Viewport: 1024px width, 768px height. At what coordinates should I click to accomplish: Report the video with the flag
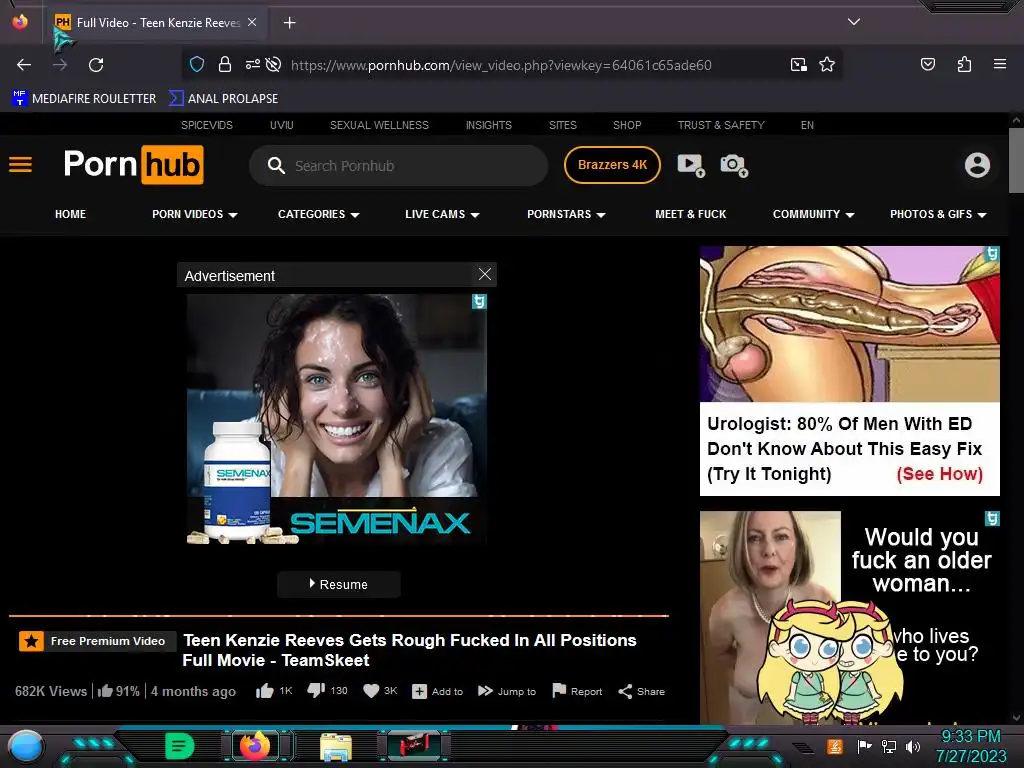tap(577, 692)
